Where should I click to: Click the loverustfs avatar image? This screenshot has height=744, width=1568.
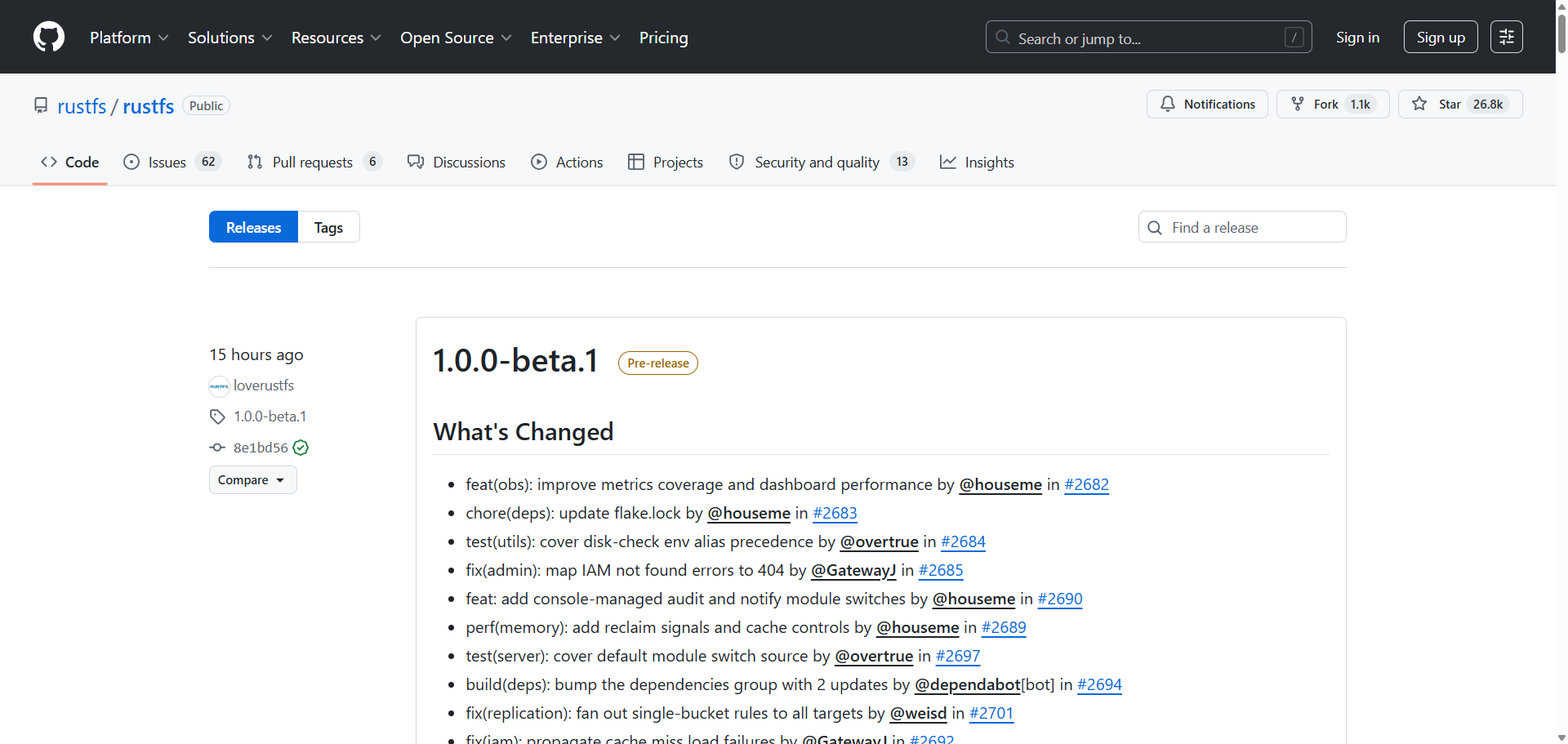point(219,385)
